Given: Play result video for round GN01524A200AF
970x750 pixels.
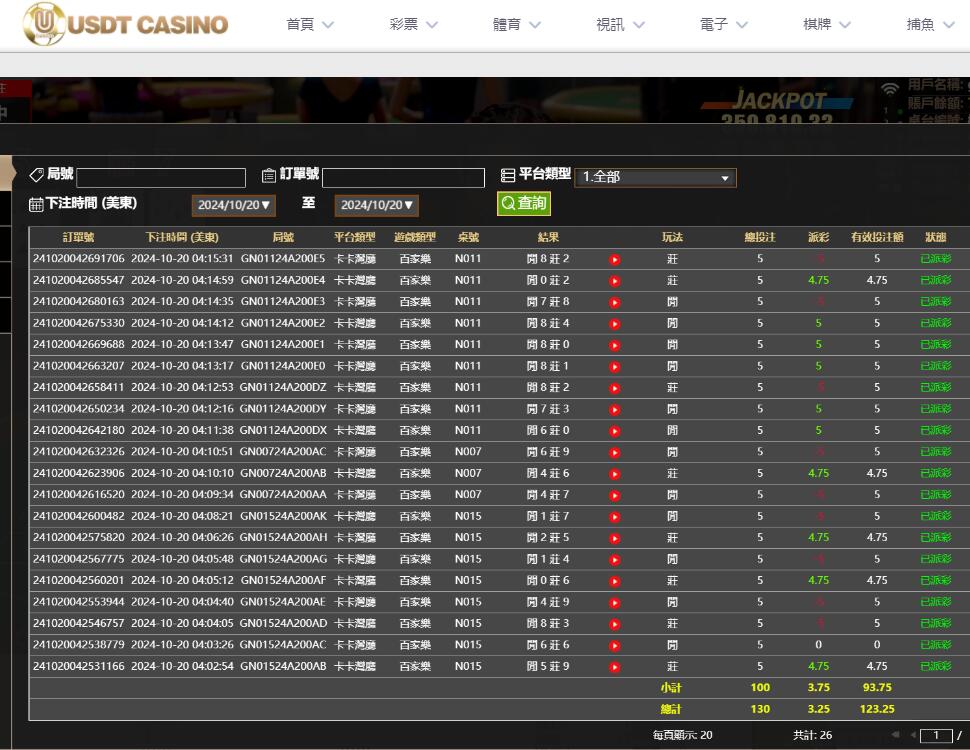Looking at the screenshot, I should click(614, 581).
